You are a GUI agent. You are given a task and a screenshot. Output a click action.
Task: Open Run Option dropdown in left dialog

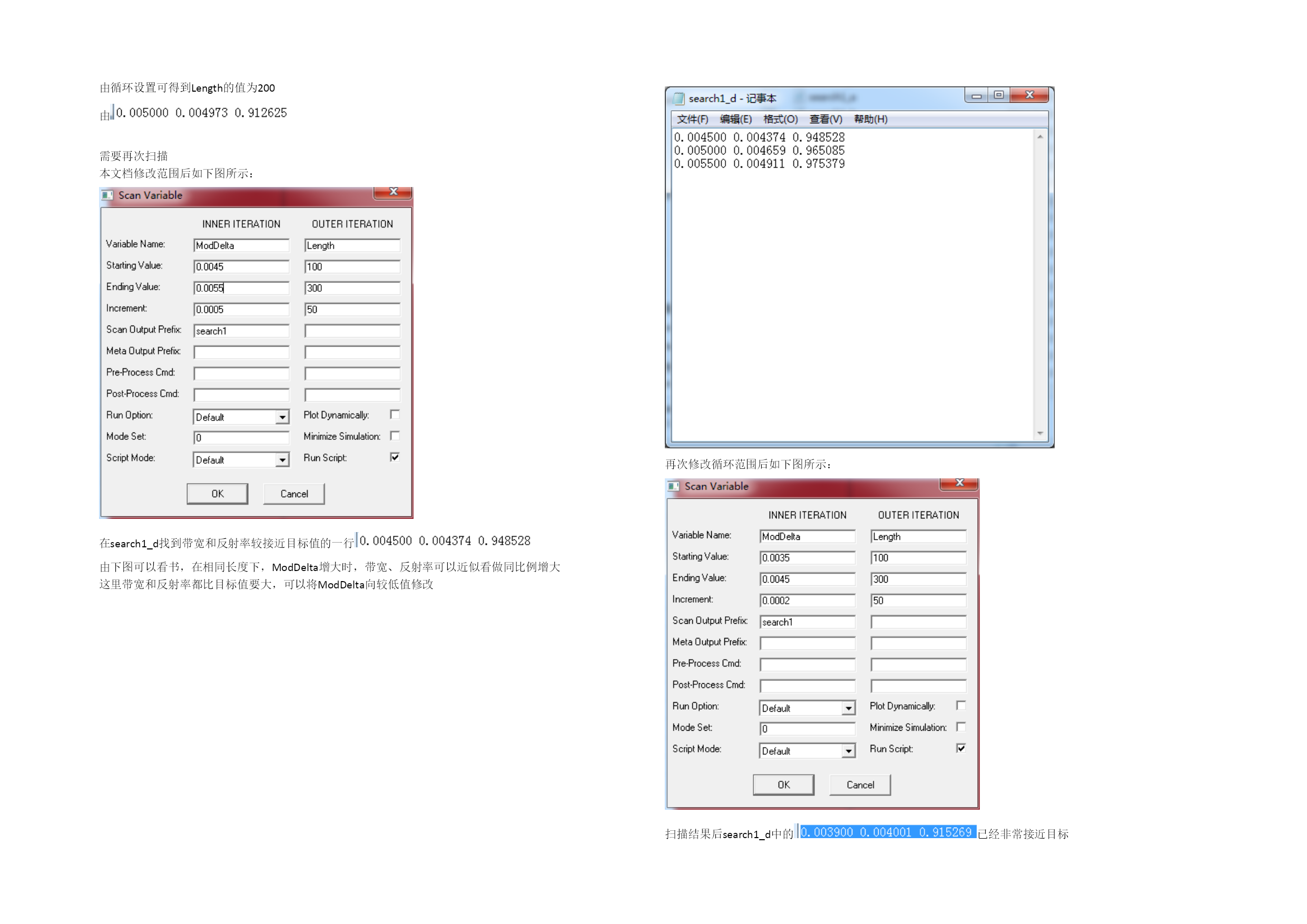click(282, 417)
